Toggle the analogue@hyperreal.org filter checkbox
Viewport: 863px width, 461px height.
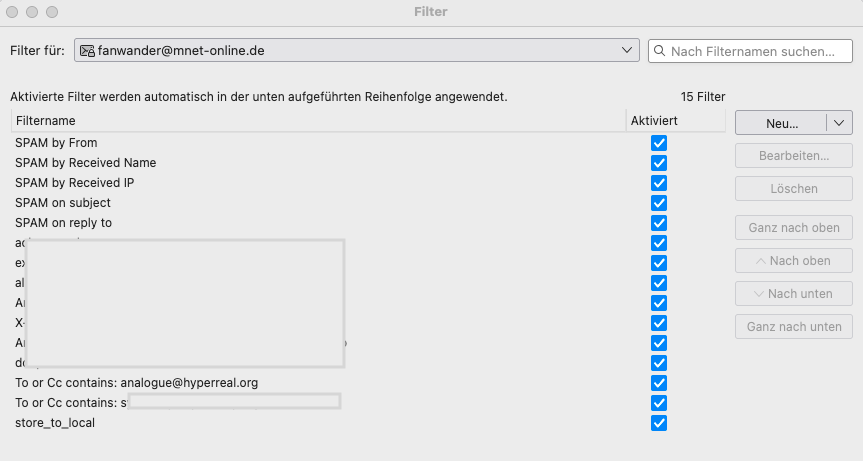(x=658, y=383)
